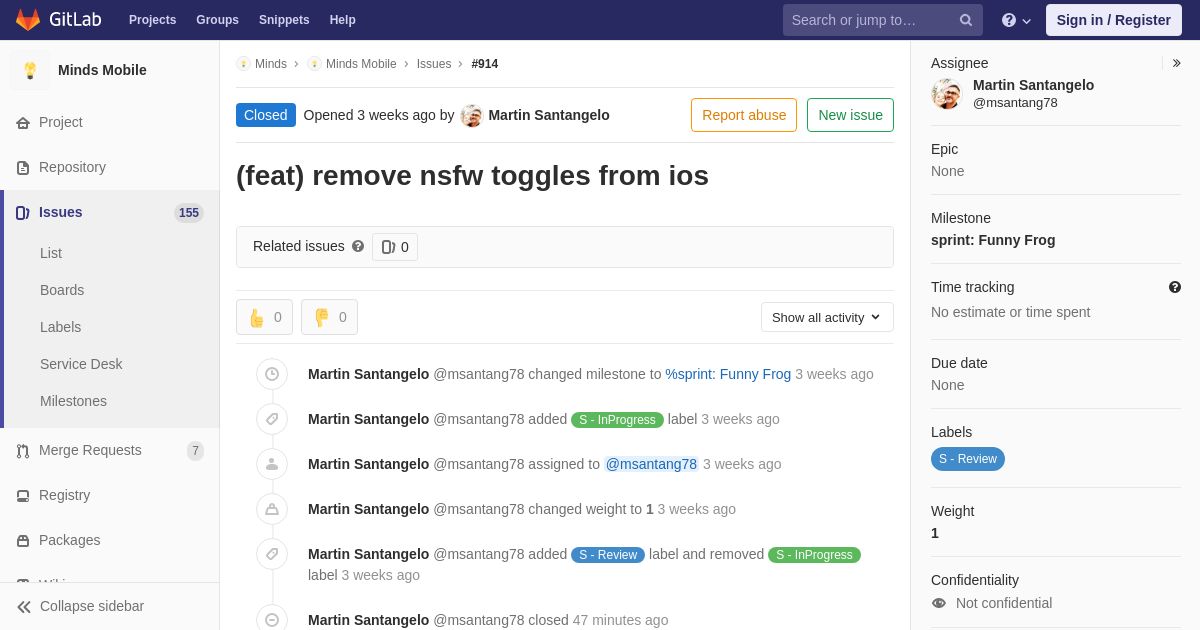Screen dimensions: 1200x630
Task: Click the Minds Mobile lightbulb avatar in sidebar
Action: click(30, 70)
